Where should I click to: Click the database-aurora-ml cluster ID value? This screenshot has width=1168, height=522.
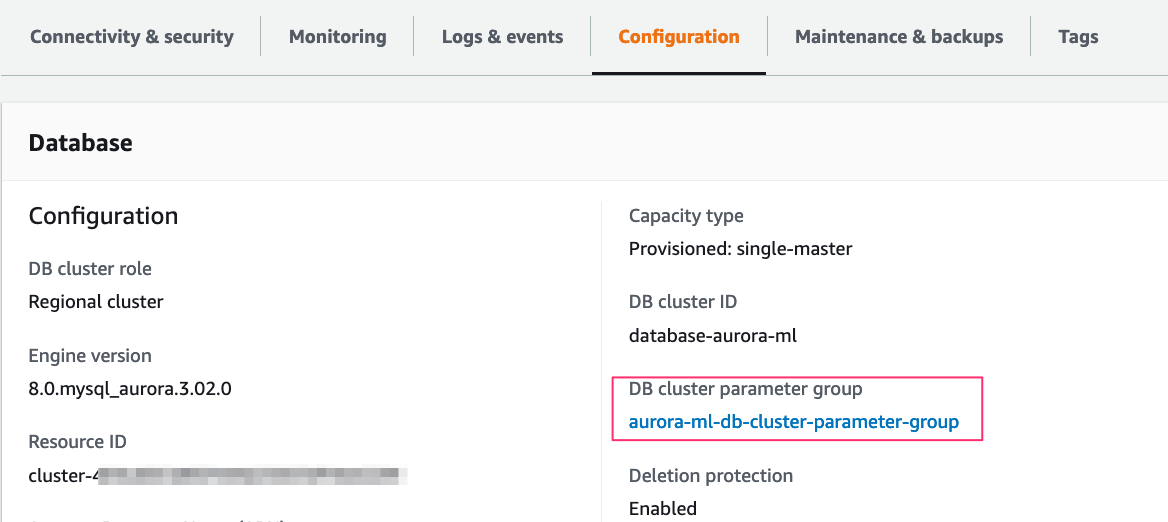(712, 336)
